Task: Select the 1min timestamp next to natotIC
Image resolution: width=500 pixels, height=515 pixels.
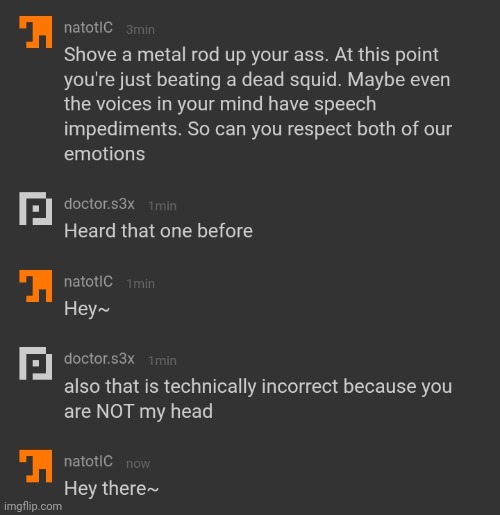Action: point(140,284)
